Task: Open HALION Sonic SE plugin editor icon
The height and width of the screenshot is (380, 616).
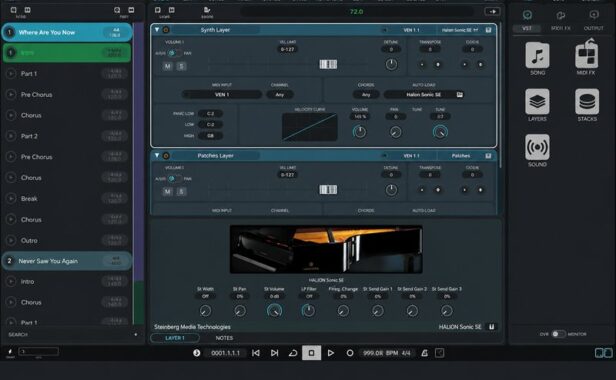Action: 491,327
